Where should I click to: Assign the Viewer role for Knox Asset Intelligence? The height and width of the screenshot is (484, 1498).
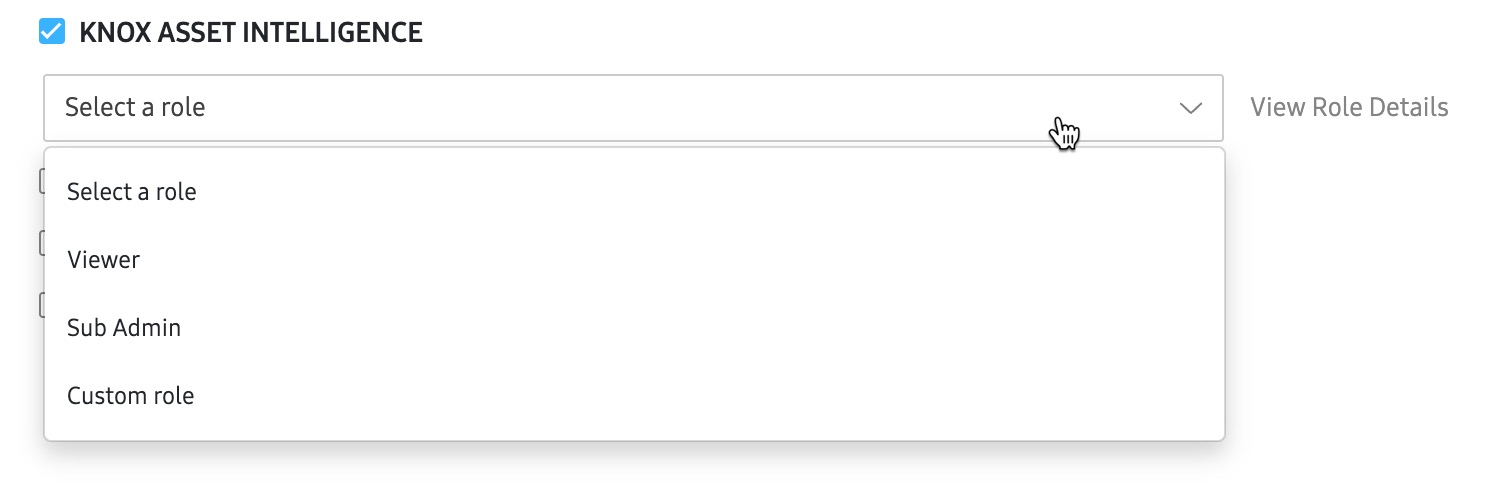(x=104, y=260)
